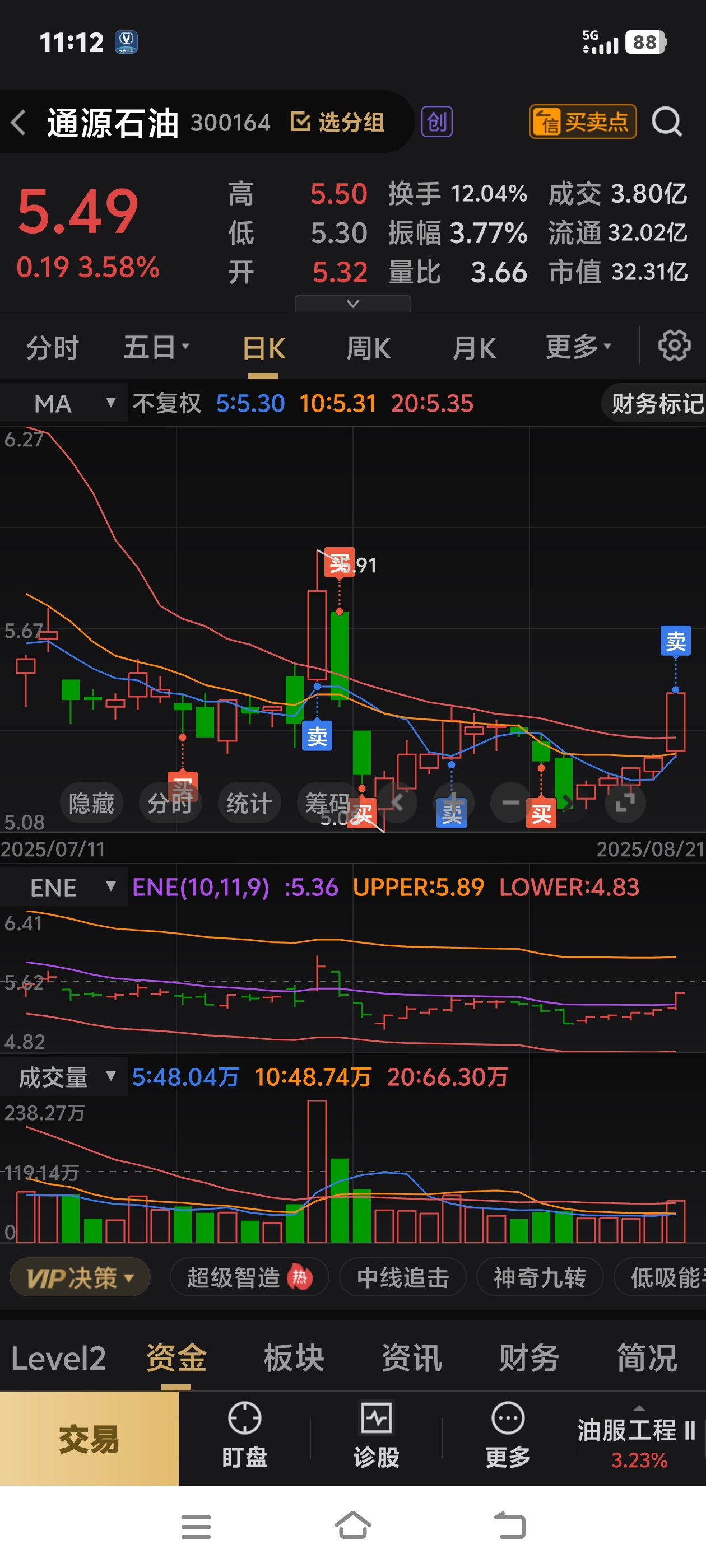The height and width of the screenshot is (1568, 706).
Task: Open the MA indicator dropdown
Action: [x=64, y=403]
